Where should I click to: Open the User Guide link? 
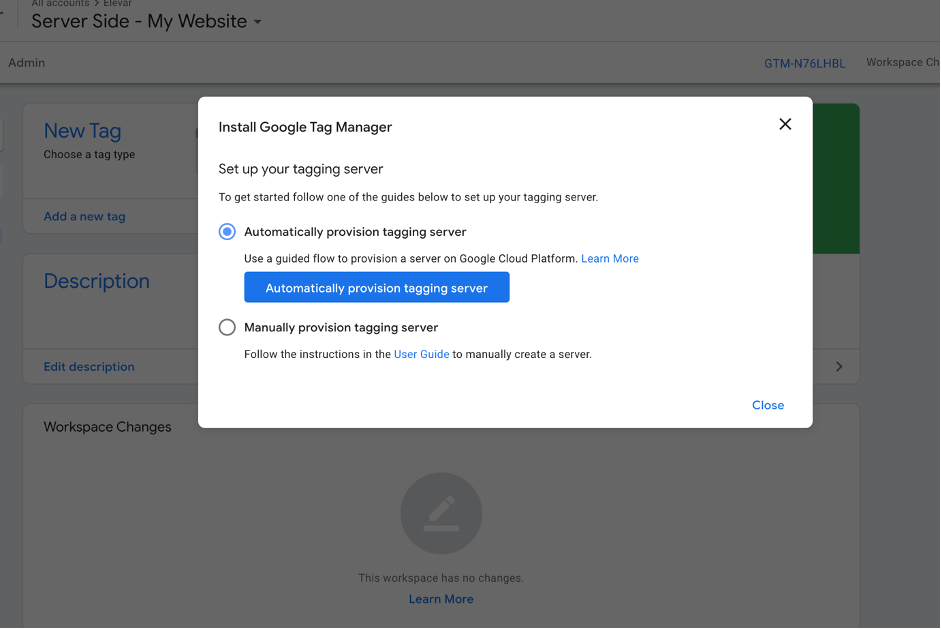[421, 353]
